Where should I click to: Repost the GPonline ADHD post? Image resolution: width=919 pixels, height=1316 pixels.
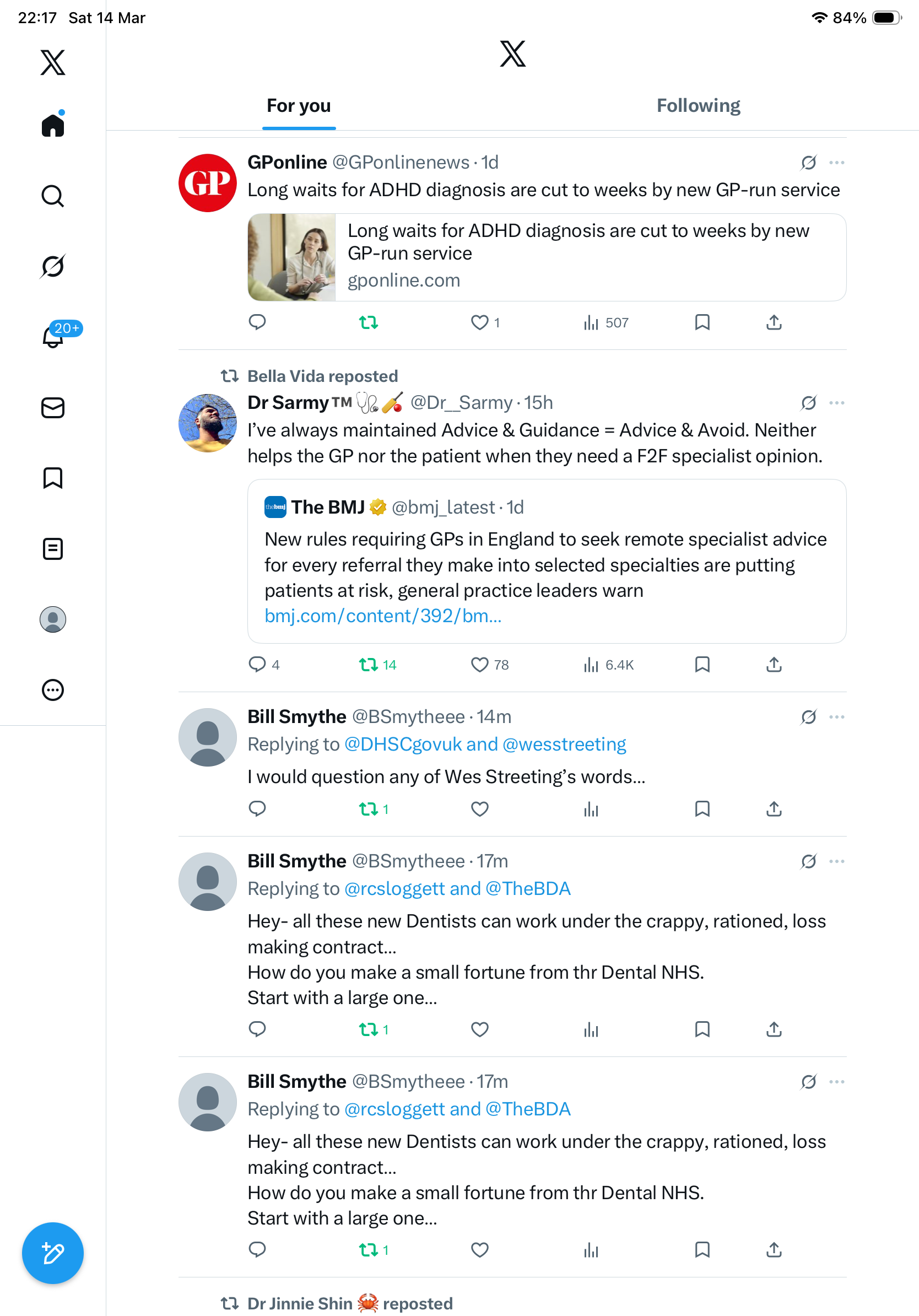(369, 323)
